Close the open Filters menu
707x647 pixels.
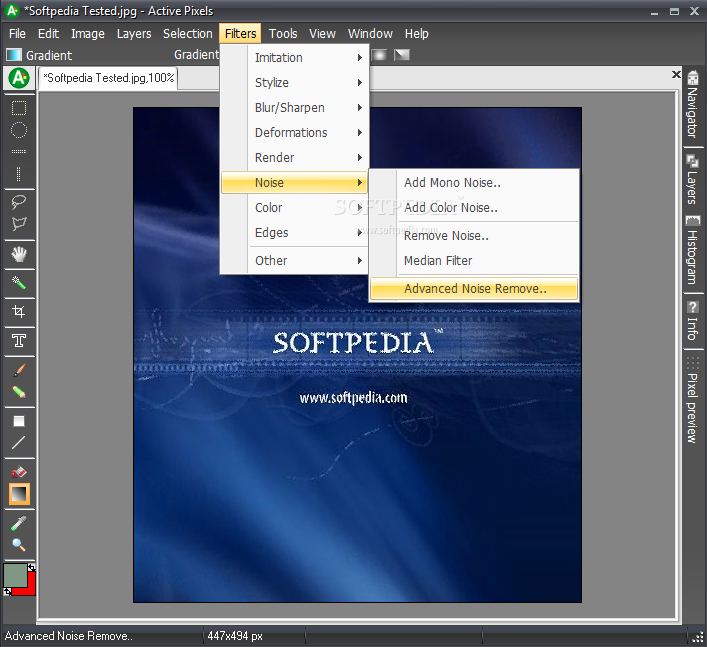pos(240,34)
